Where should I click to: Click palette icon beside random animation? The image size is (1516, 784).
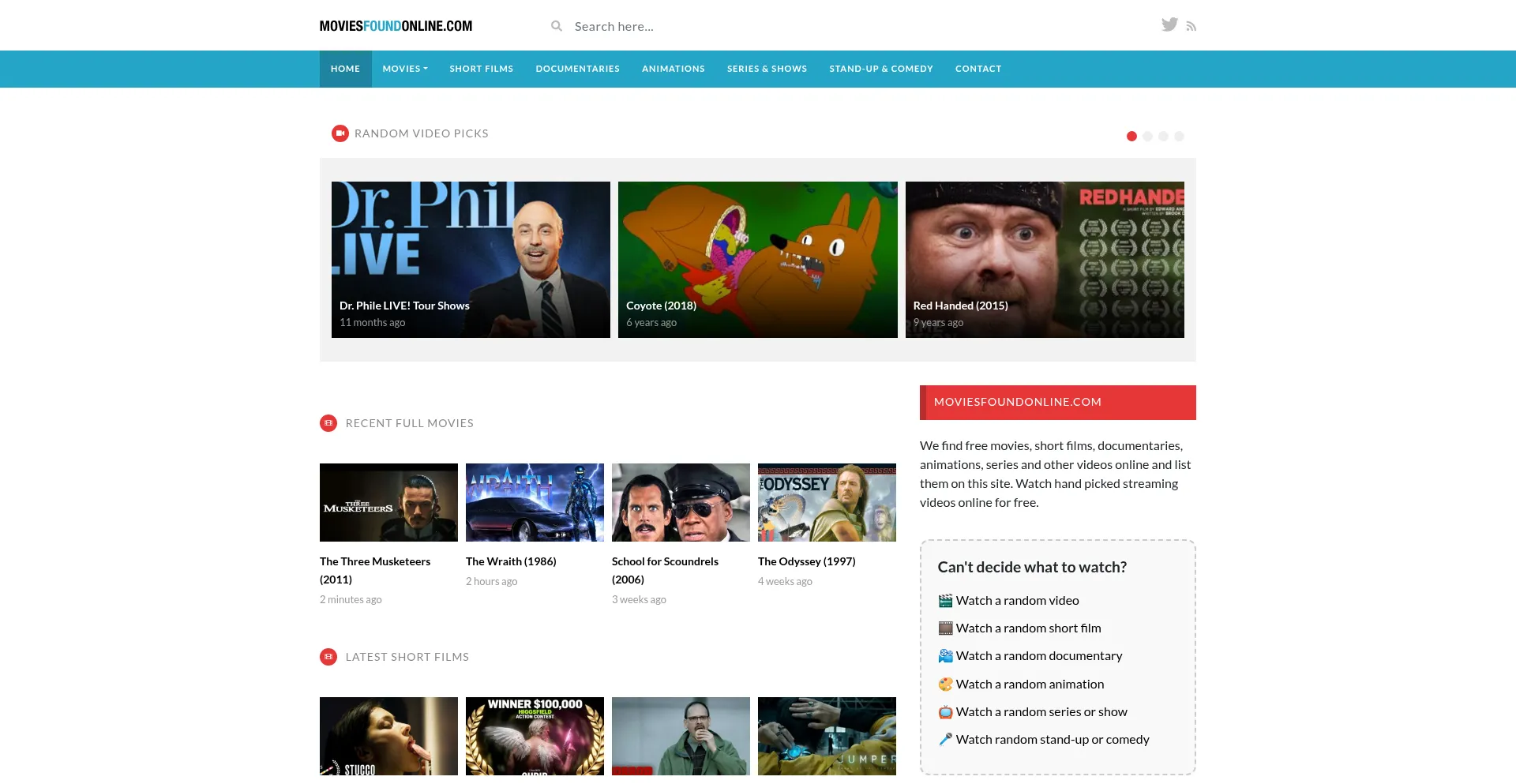(945, 685)
